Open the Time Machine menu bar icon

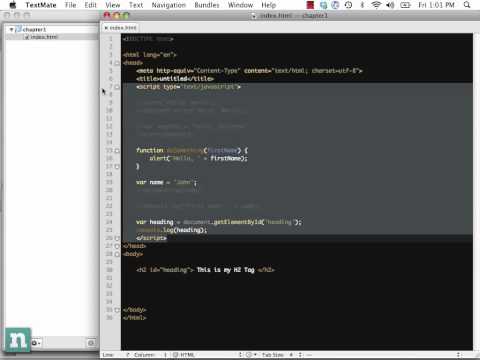[349, 5]
